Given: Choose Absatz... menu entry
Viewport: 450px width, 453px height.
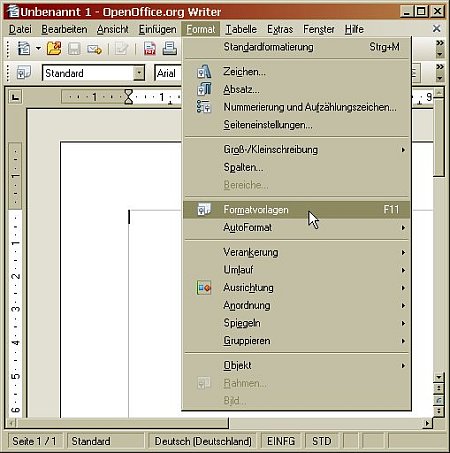Looking at the screenshot, I should click(x=297, y=90).
